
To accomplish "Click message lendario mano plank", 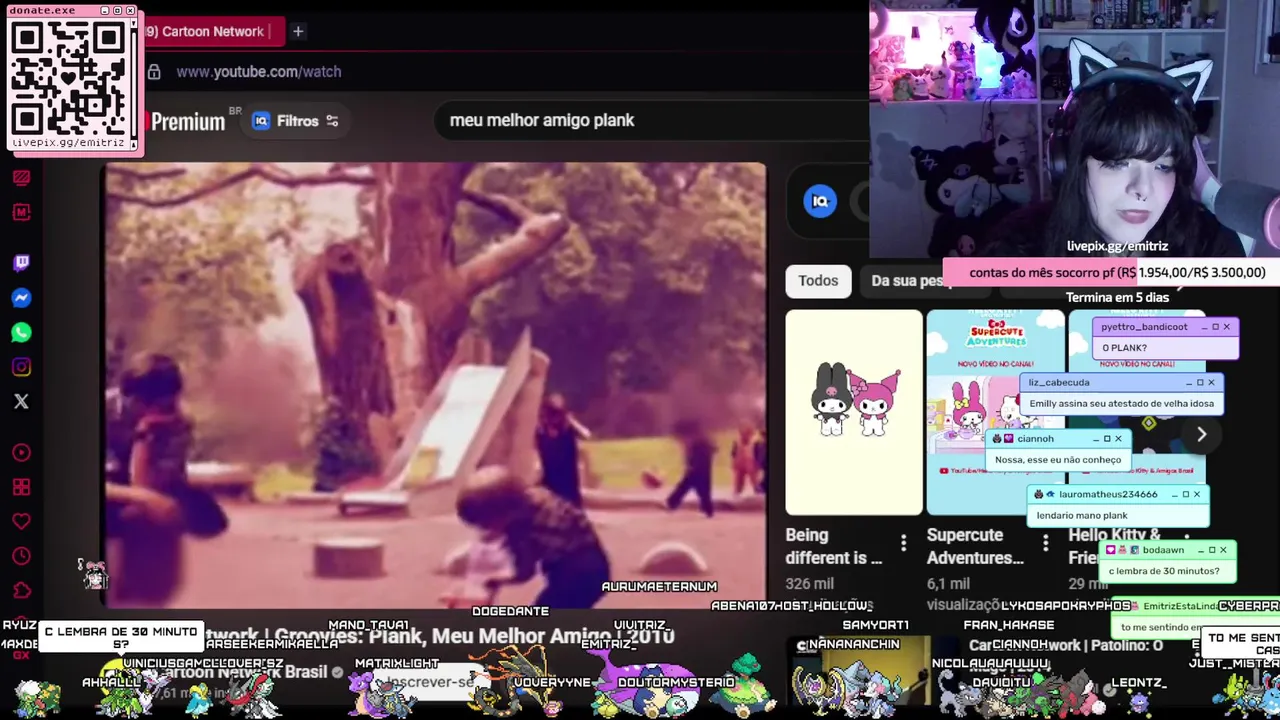I will tap(1082, 515).
